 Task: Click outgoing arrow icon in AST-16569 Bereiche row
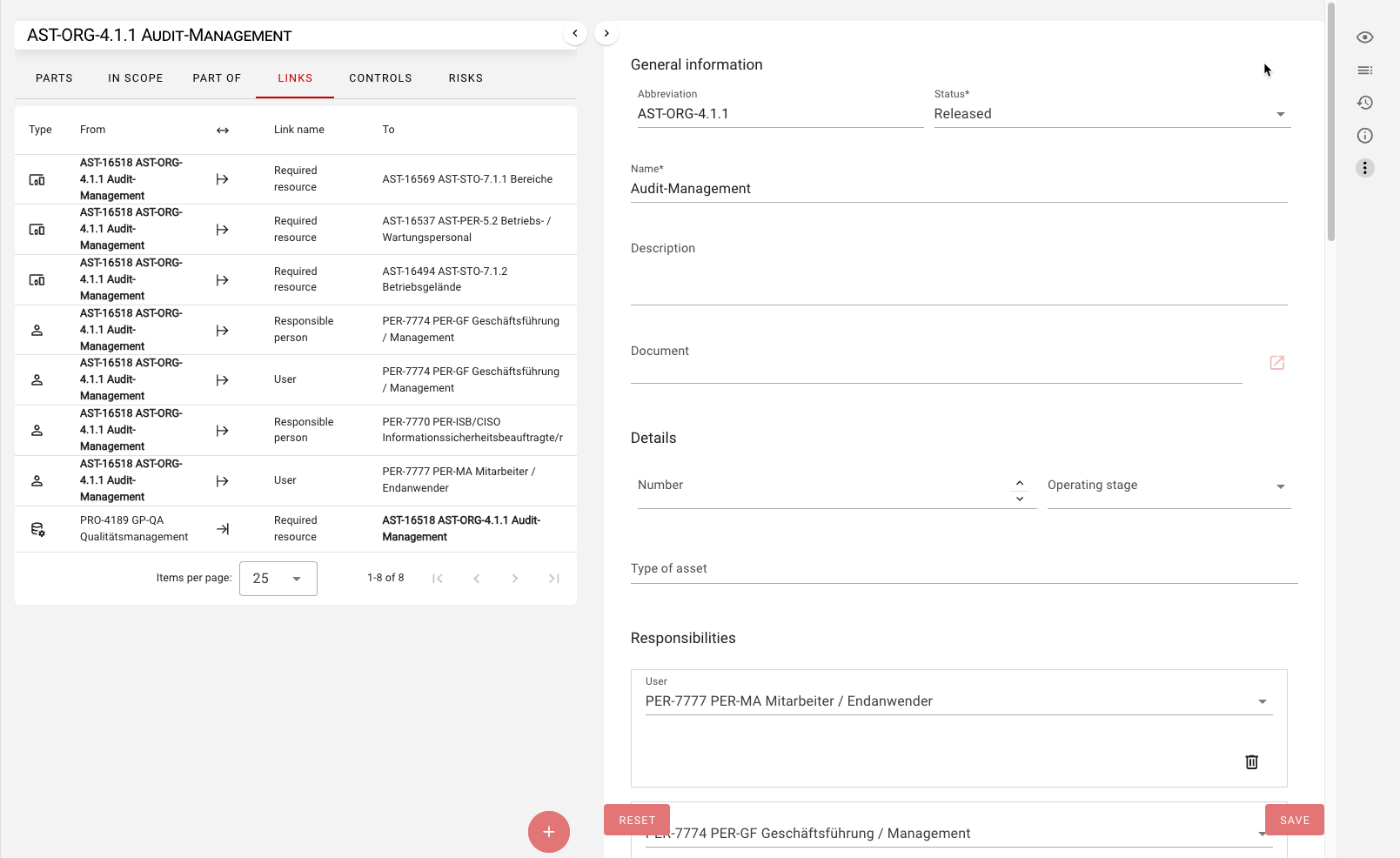click(x=223, y=179)
